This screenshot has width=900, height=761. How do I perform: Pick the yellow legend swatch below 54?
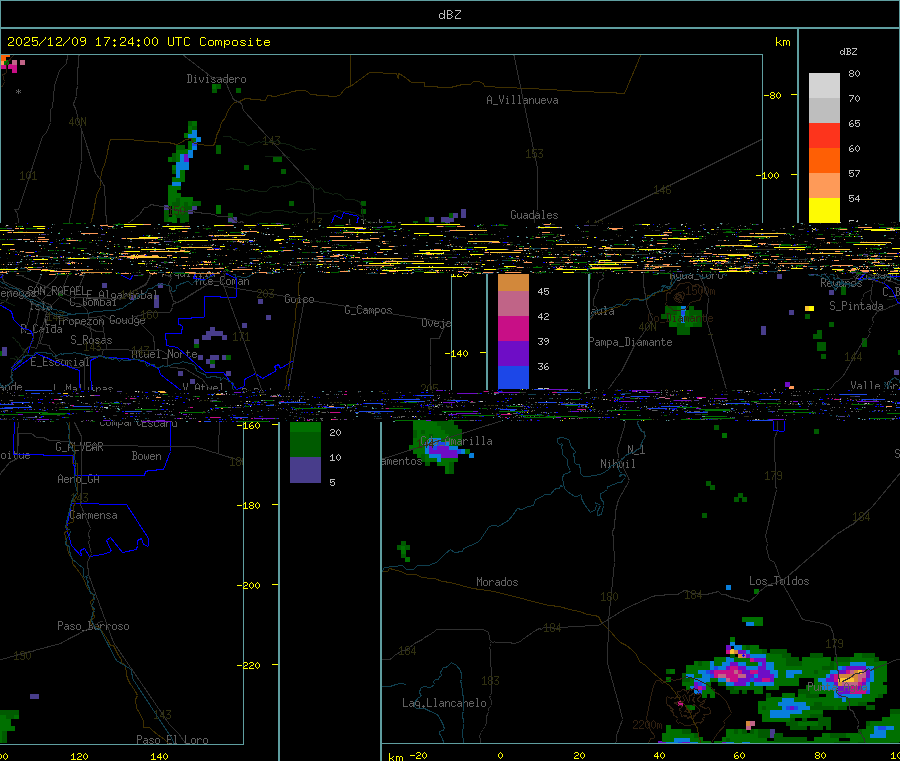click(x=824, y=209)
